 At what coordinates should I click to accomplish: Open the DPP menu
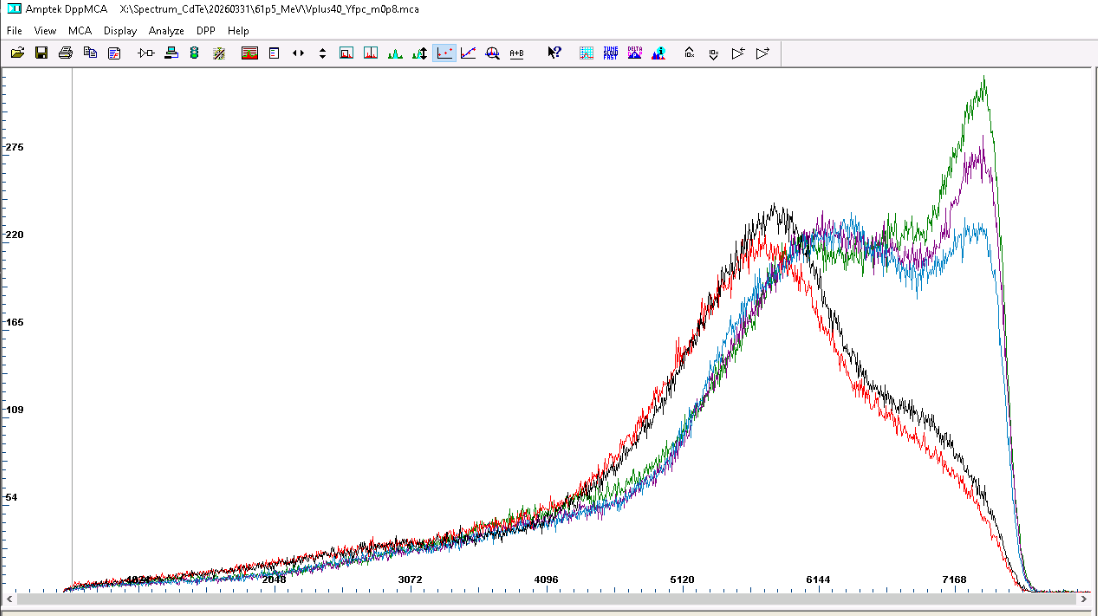205,31
